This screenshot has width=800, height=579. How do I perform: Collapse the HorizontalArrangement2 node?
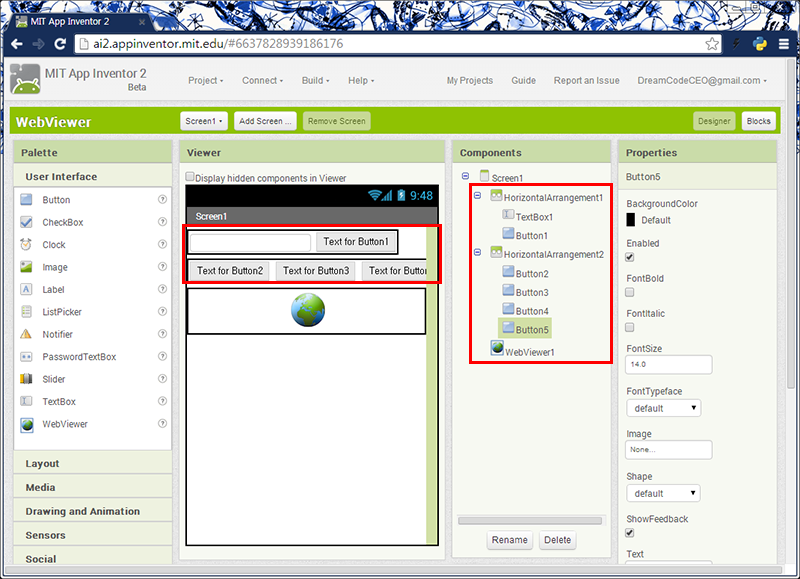click(478, 252)
